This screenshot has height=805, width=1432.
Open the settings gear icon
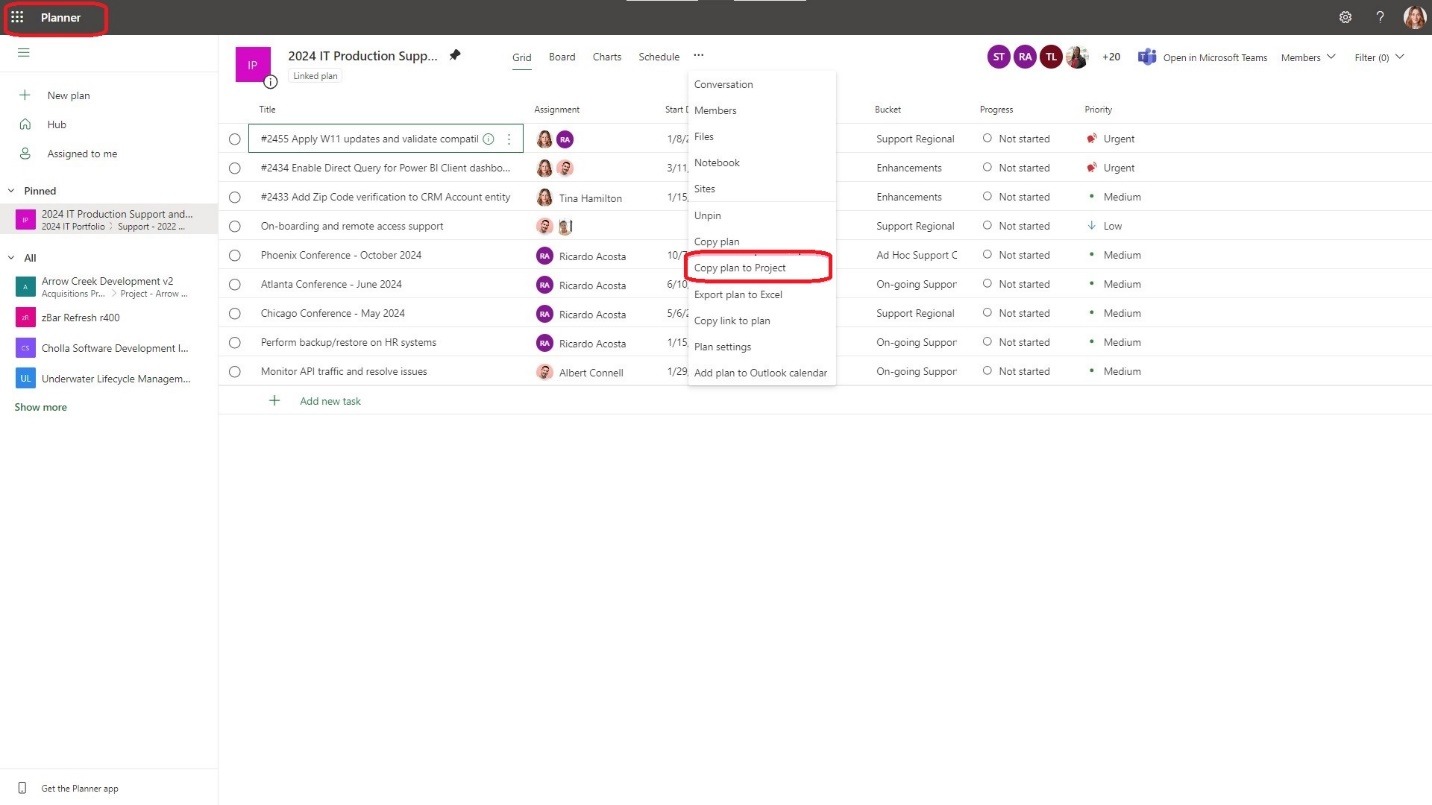1345,17
